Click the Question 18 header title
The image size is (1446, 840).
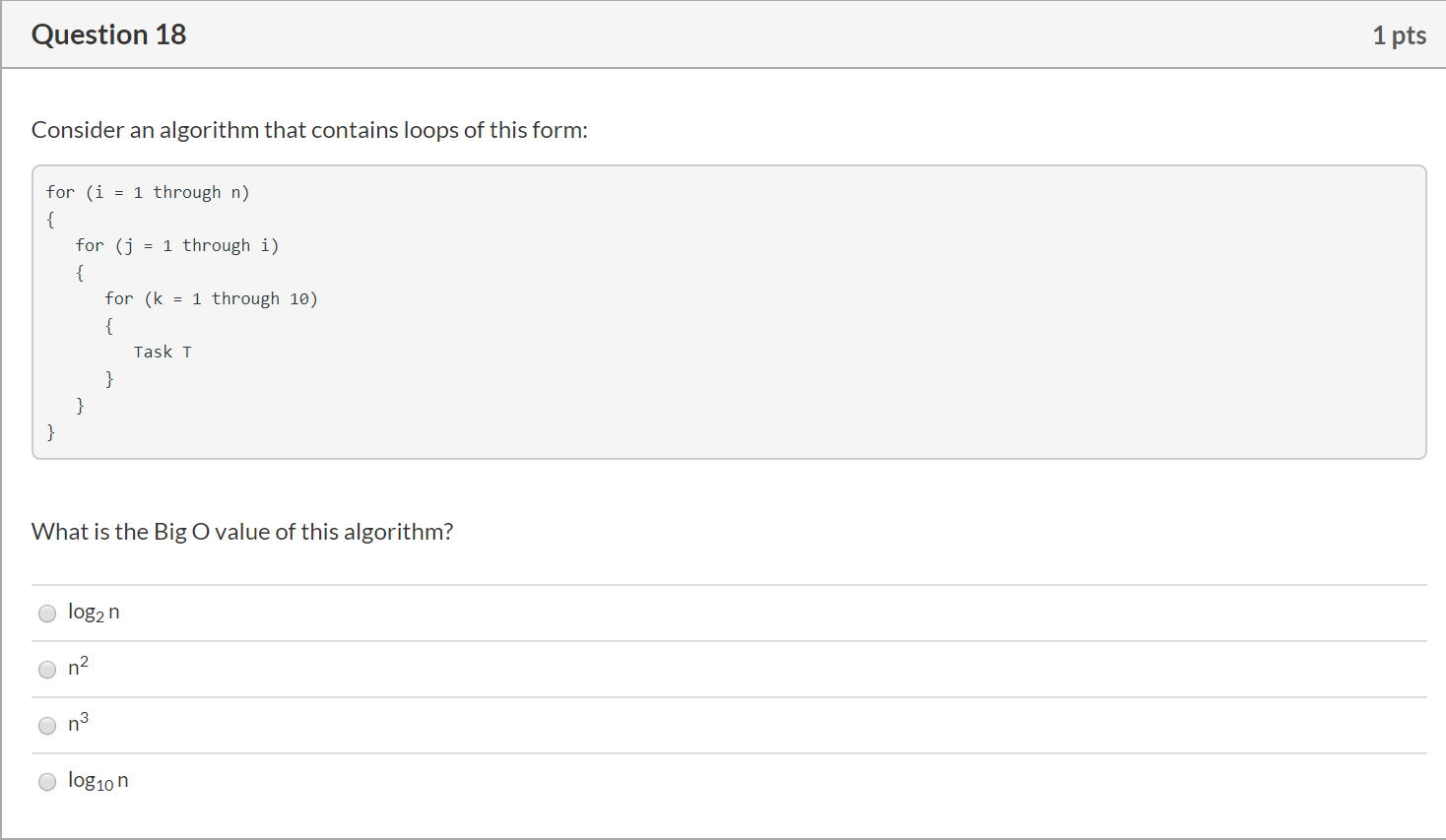click(x=108, y=34)
